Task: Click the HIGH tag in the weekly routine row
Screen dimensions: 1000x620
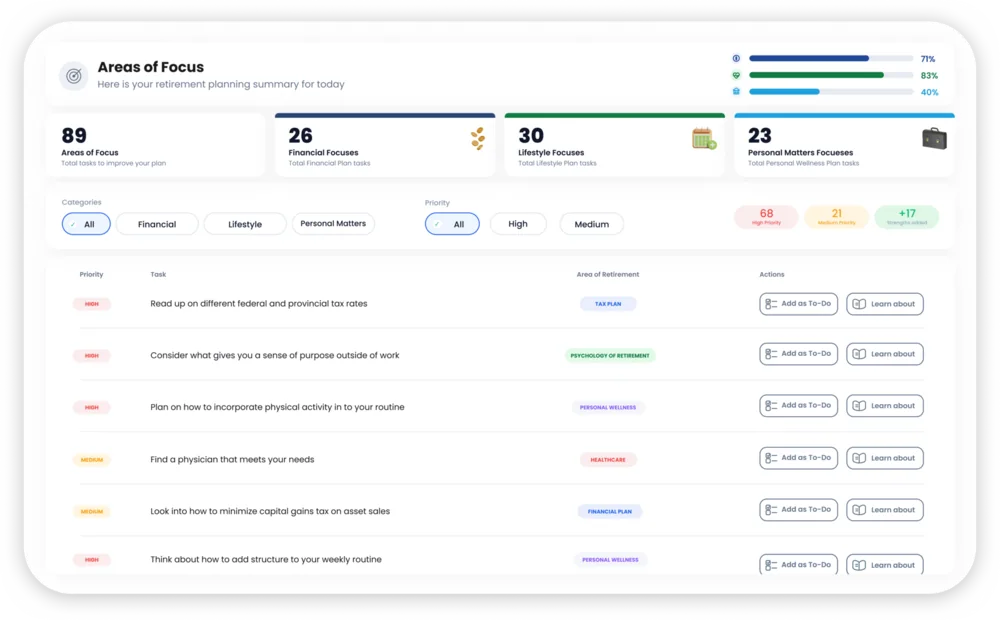Action: 92,559
